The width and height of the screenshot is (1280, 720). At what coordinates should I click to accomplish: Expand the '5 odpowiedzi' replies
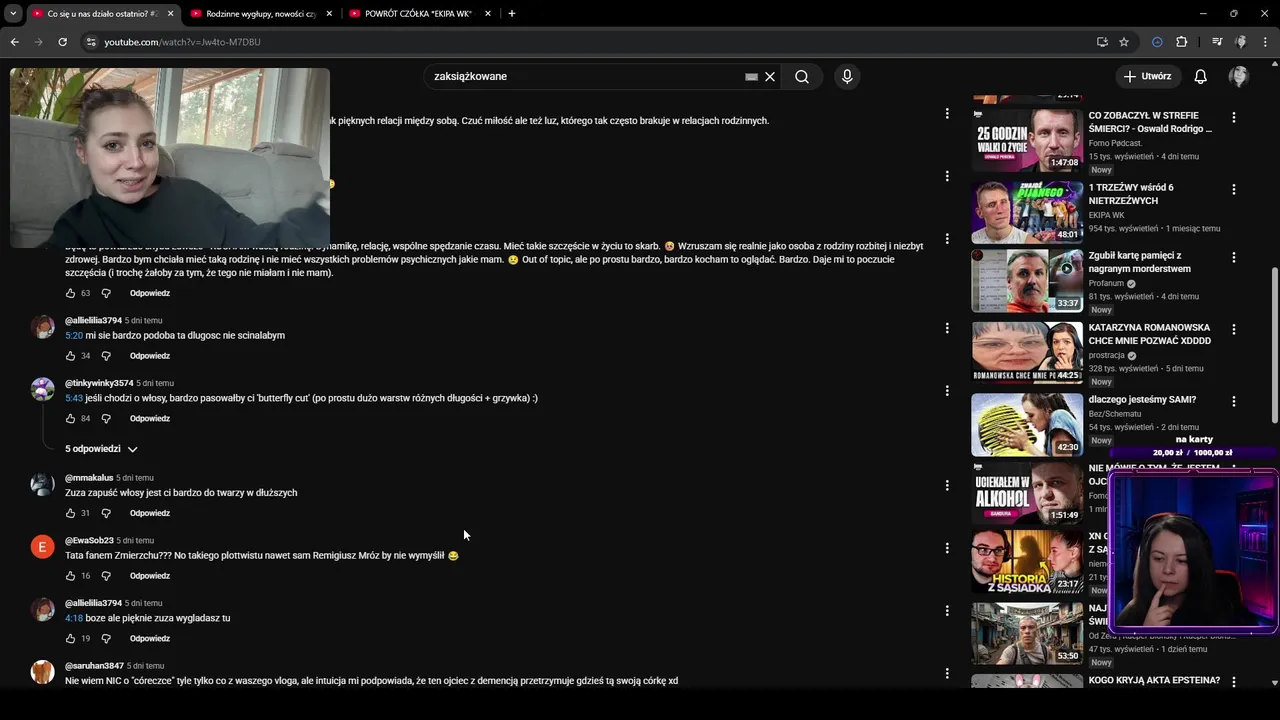click(x=101, y=449)
